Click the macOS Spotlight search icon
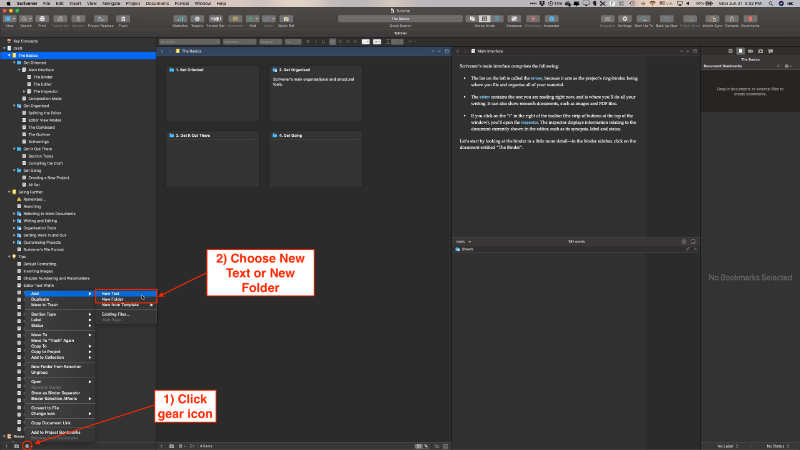The height and width of the screenshot is (450, 800). [770, 4]
